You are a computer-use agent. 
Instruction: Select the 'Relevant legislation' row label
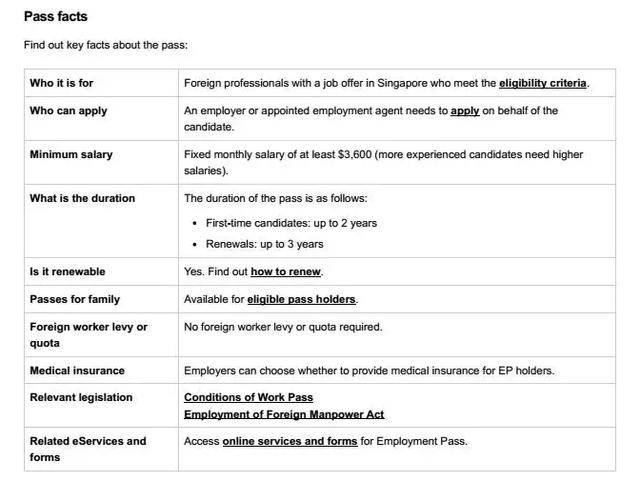(x=81, y=398)
